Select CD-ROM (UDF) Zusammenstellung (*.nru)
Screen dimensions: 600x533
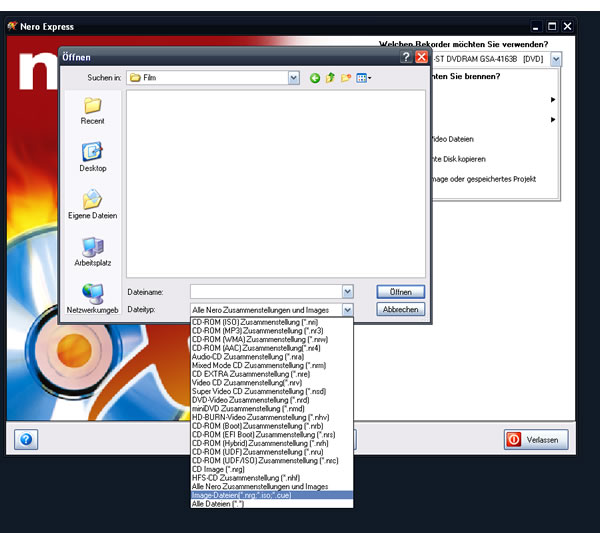(272, 452)
